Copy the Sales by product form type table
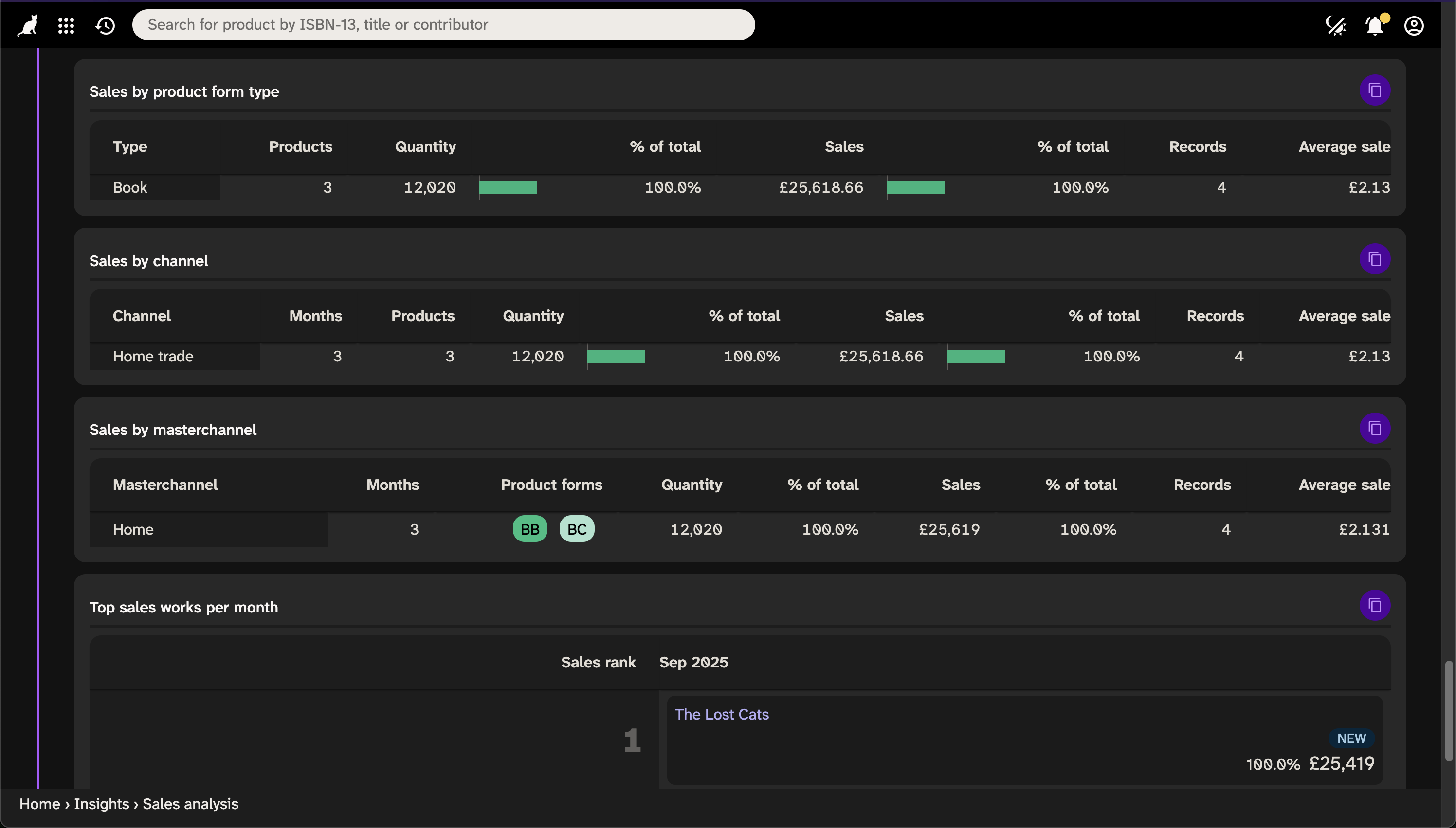The image size is (1456, 828). pos(1375,90)
